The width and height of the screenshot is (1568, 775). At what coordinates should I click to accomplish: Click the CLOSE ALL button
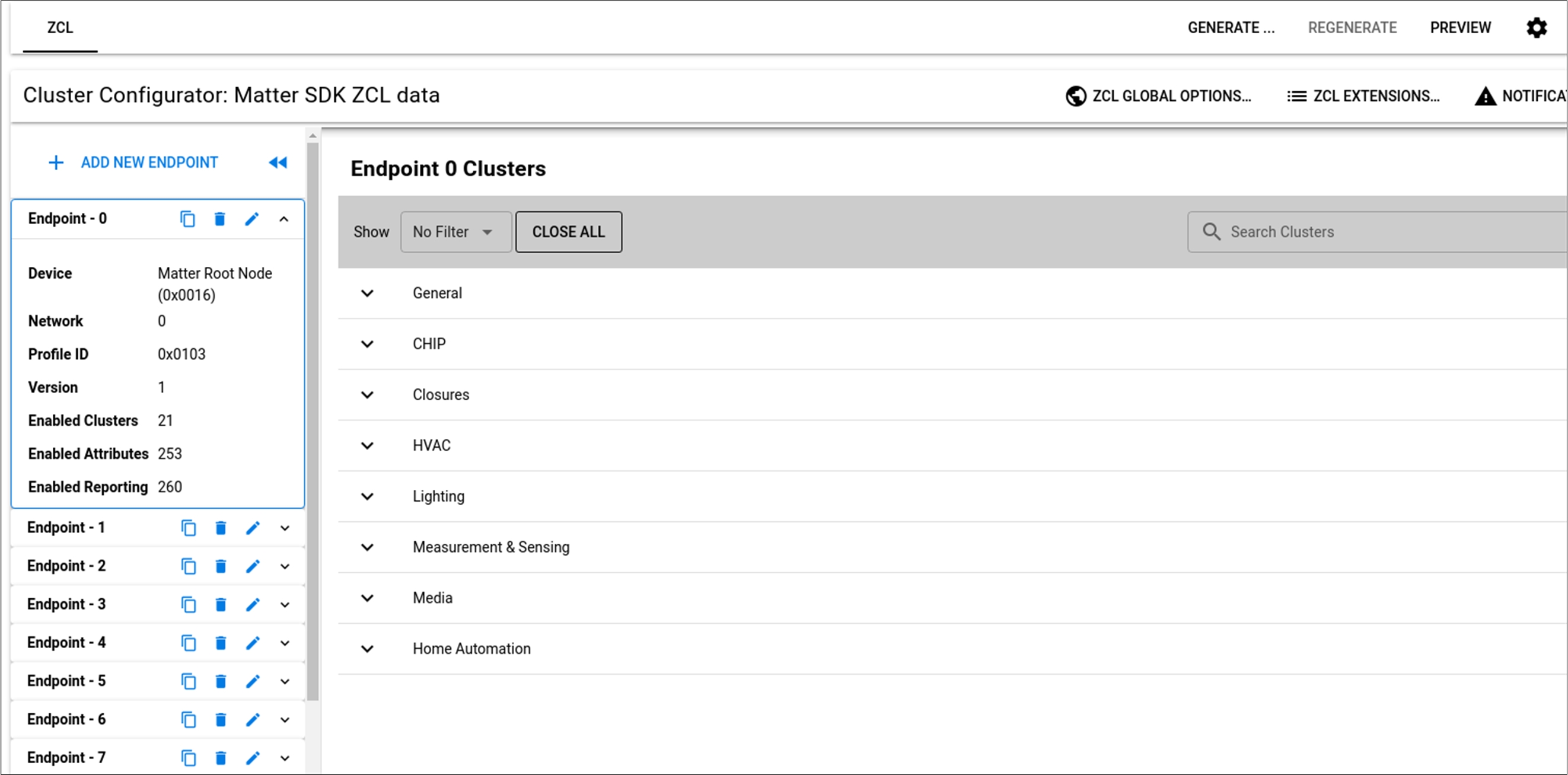click(x=569, y=232)
